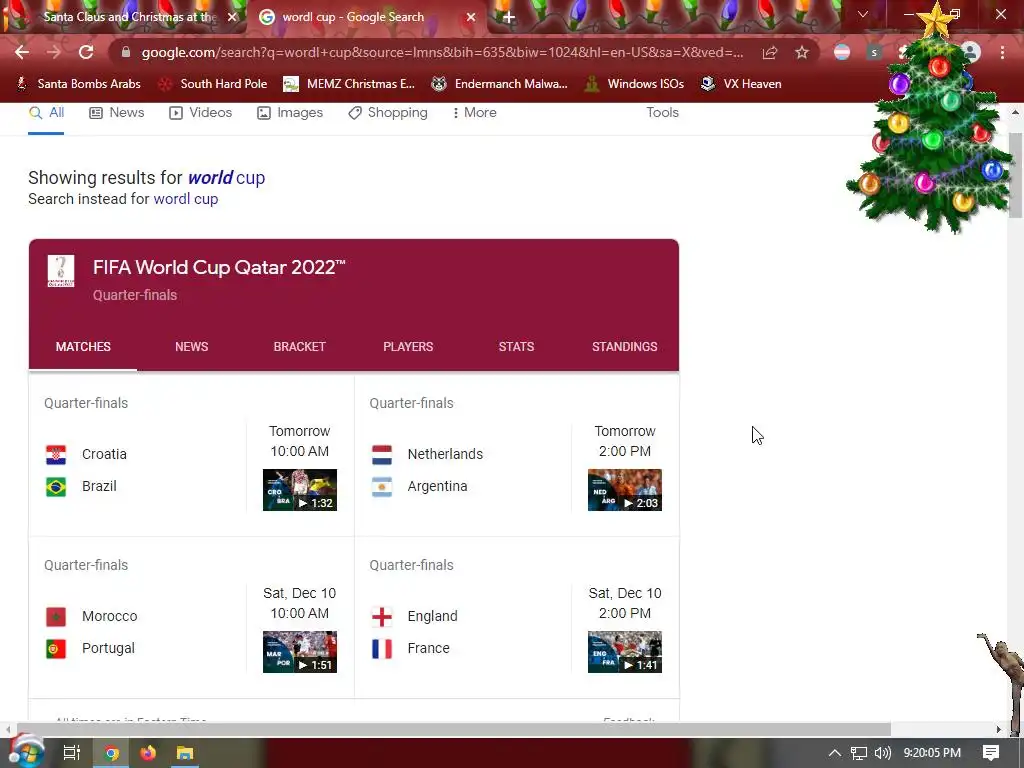Open a new browser tab

(509, 17)
